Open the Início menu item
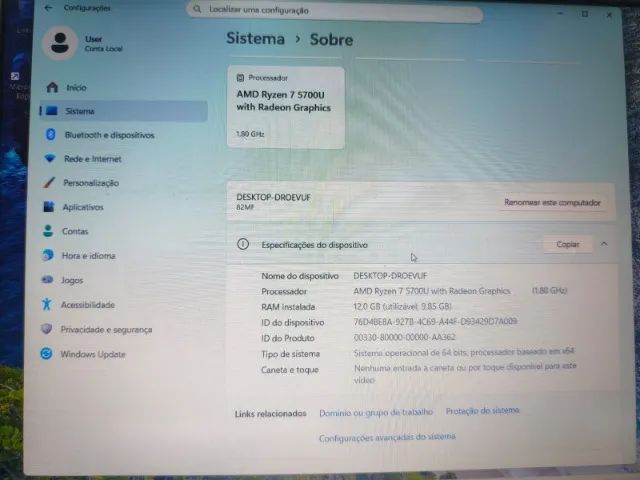 point(76,87)
